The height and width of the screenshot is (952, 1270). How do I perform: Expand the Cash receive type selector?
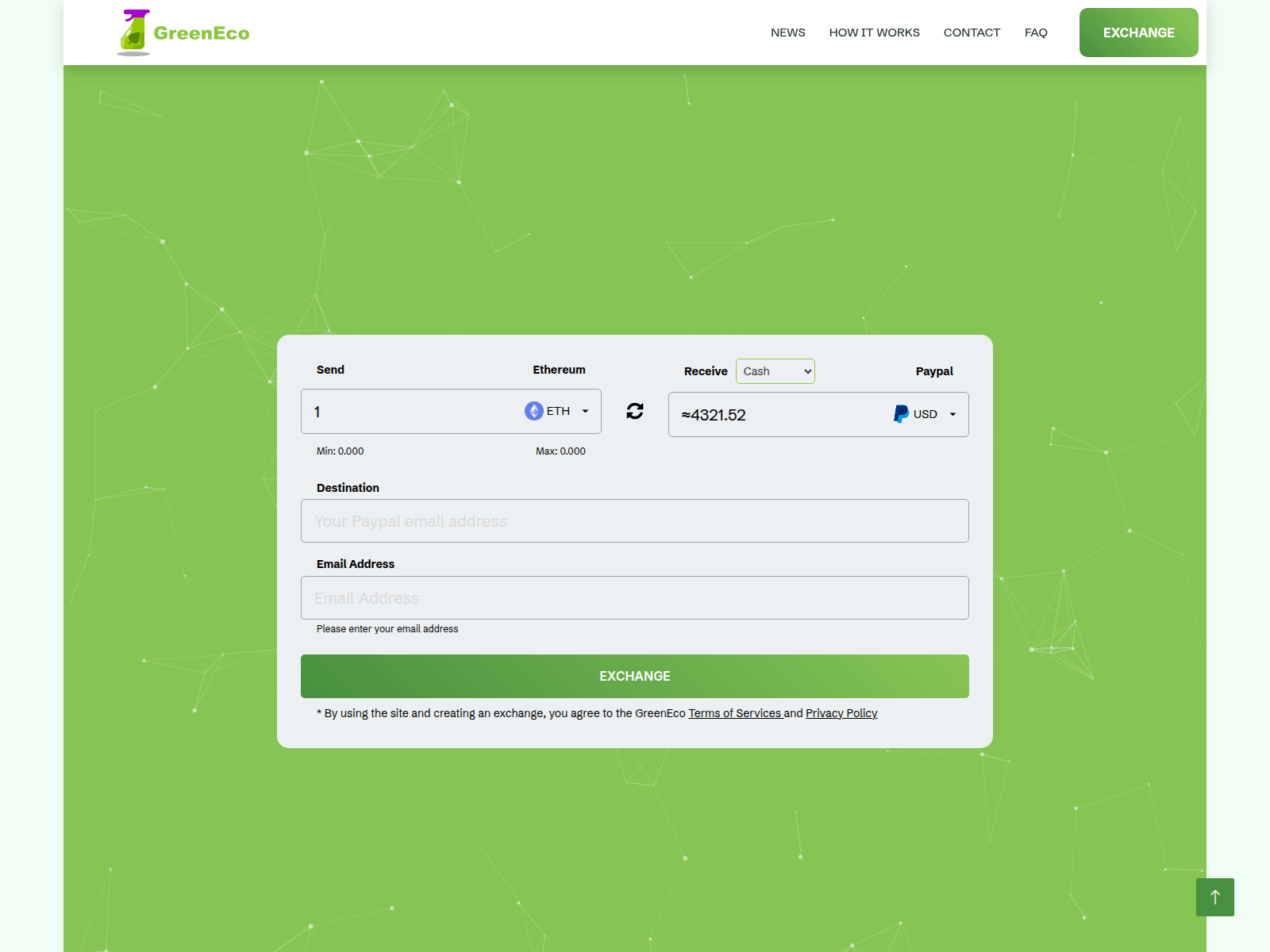pyautogui.click(x=775, y=371)
